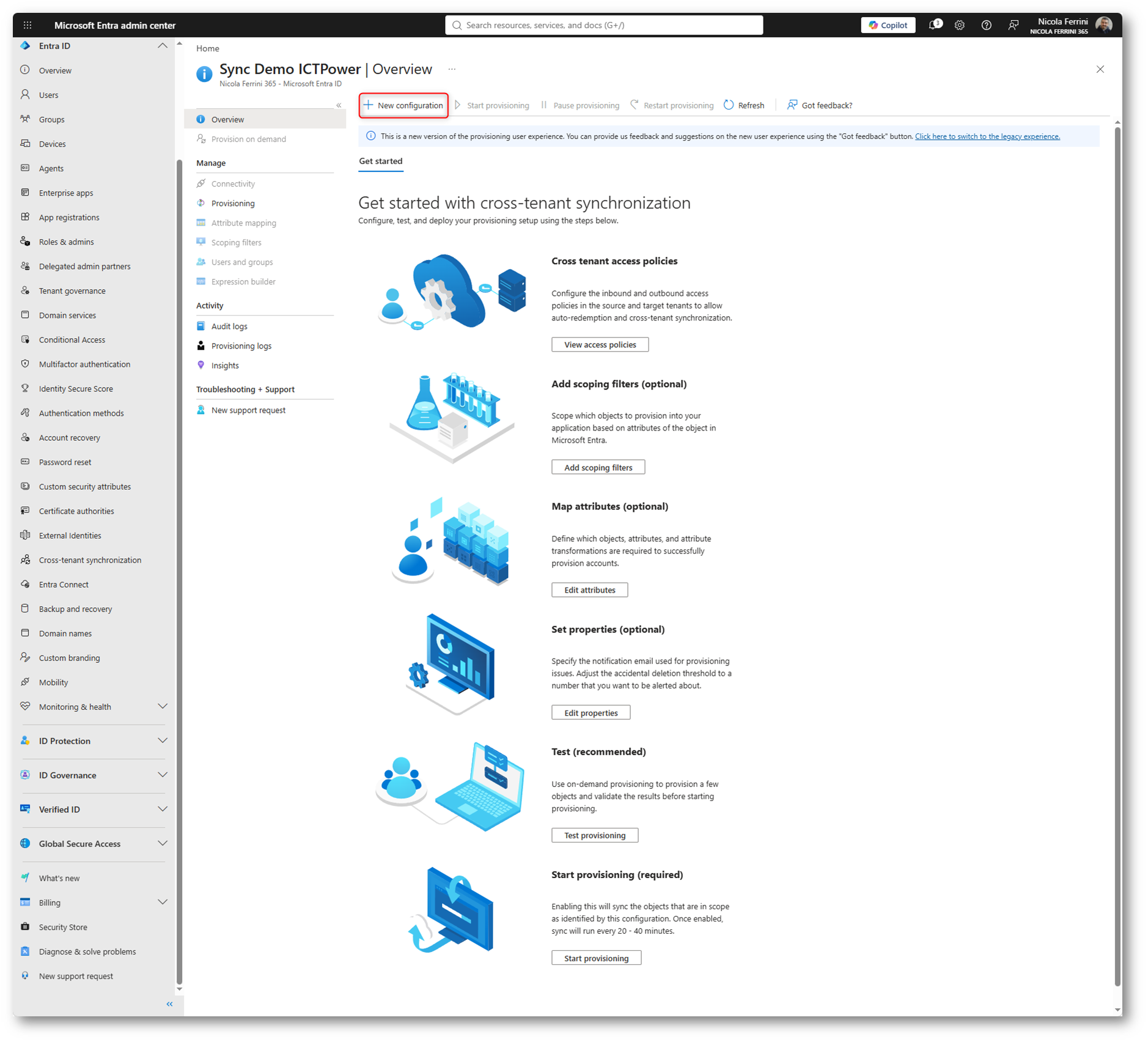Click the External Identities sidebar icon
1148x1042 pixels.
[25, 534]
